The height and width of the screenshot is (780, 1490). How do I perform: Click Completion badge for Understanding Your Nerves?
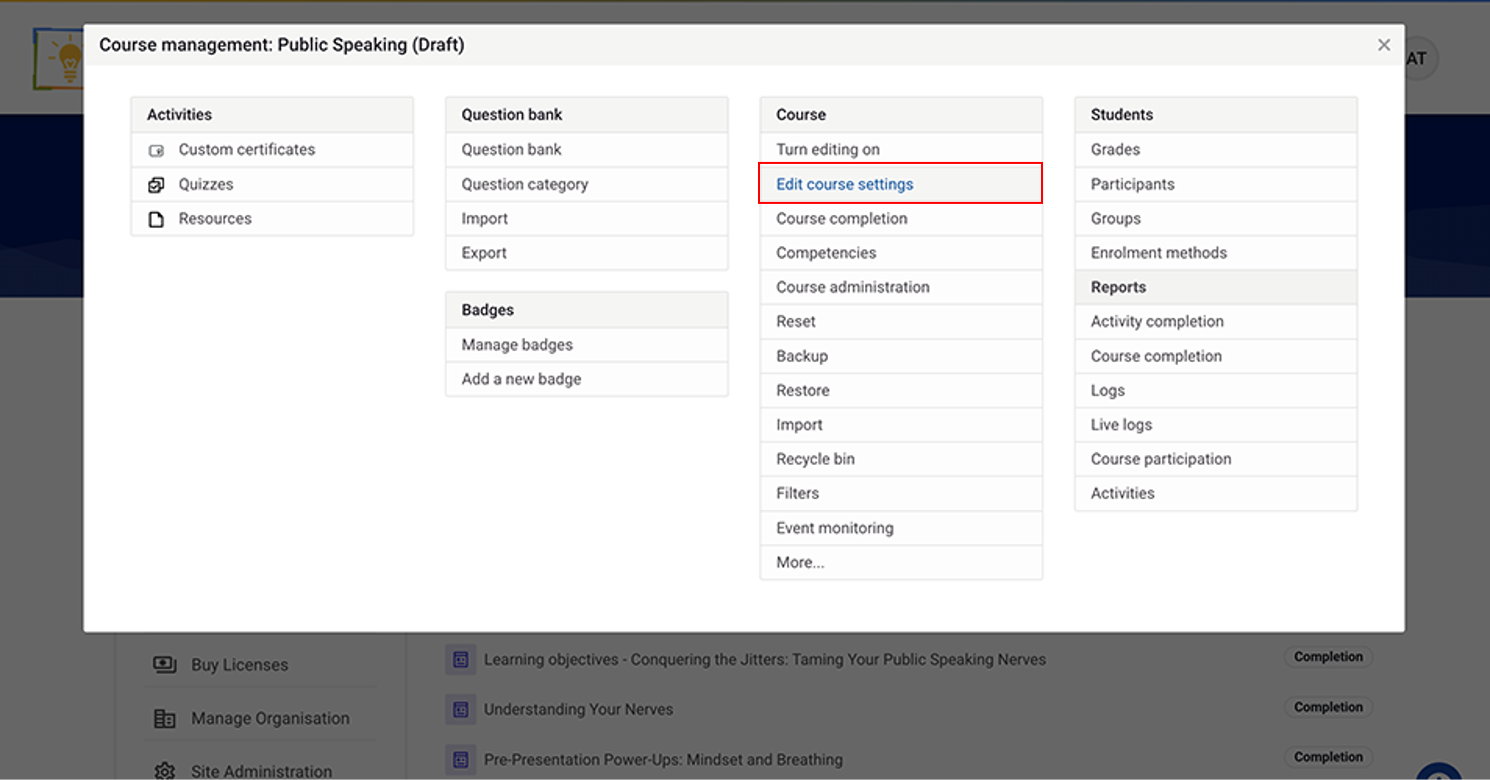point(1328,707)
